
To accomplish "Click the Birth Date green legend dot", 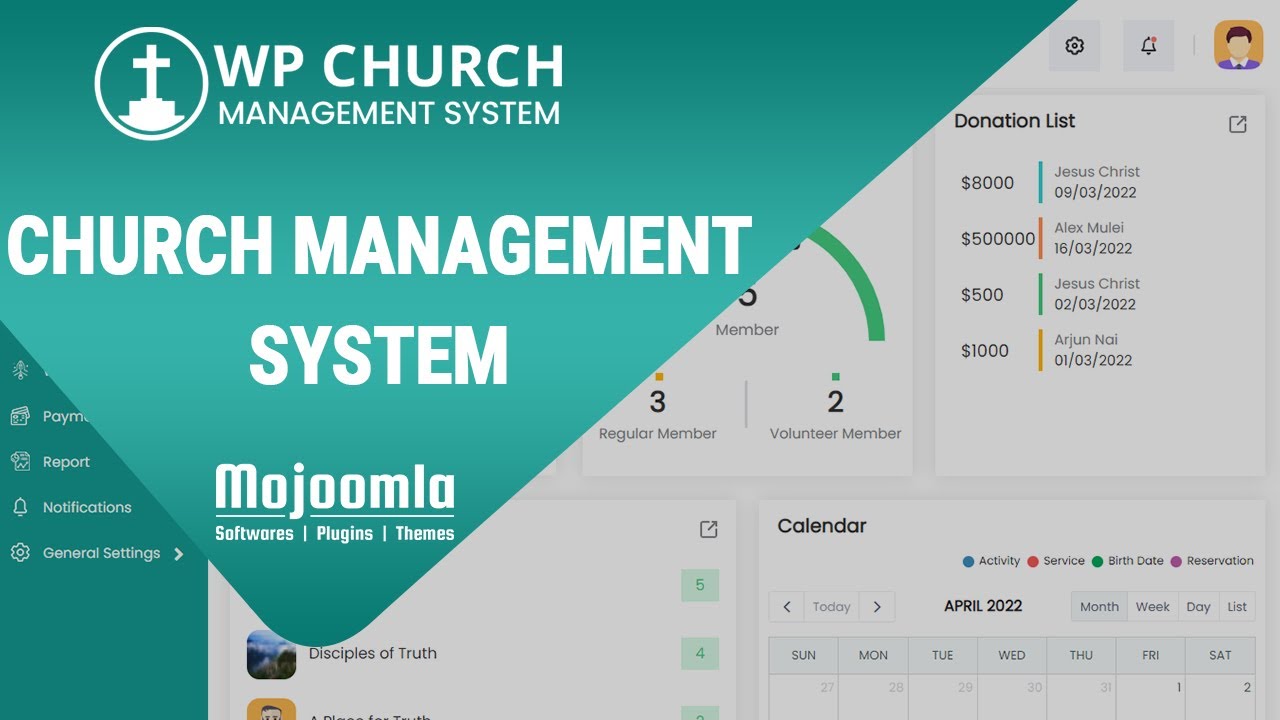I will [x=1097, y=562].
